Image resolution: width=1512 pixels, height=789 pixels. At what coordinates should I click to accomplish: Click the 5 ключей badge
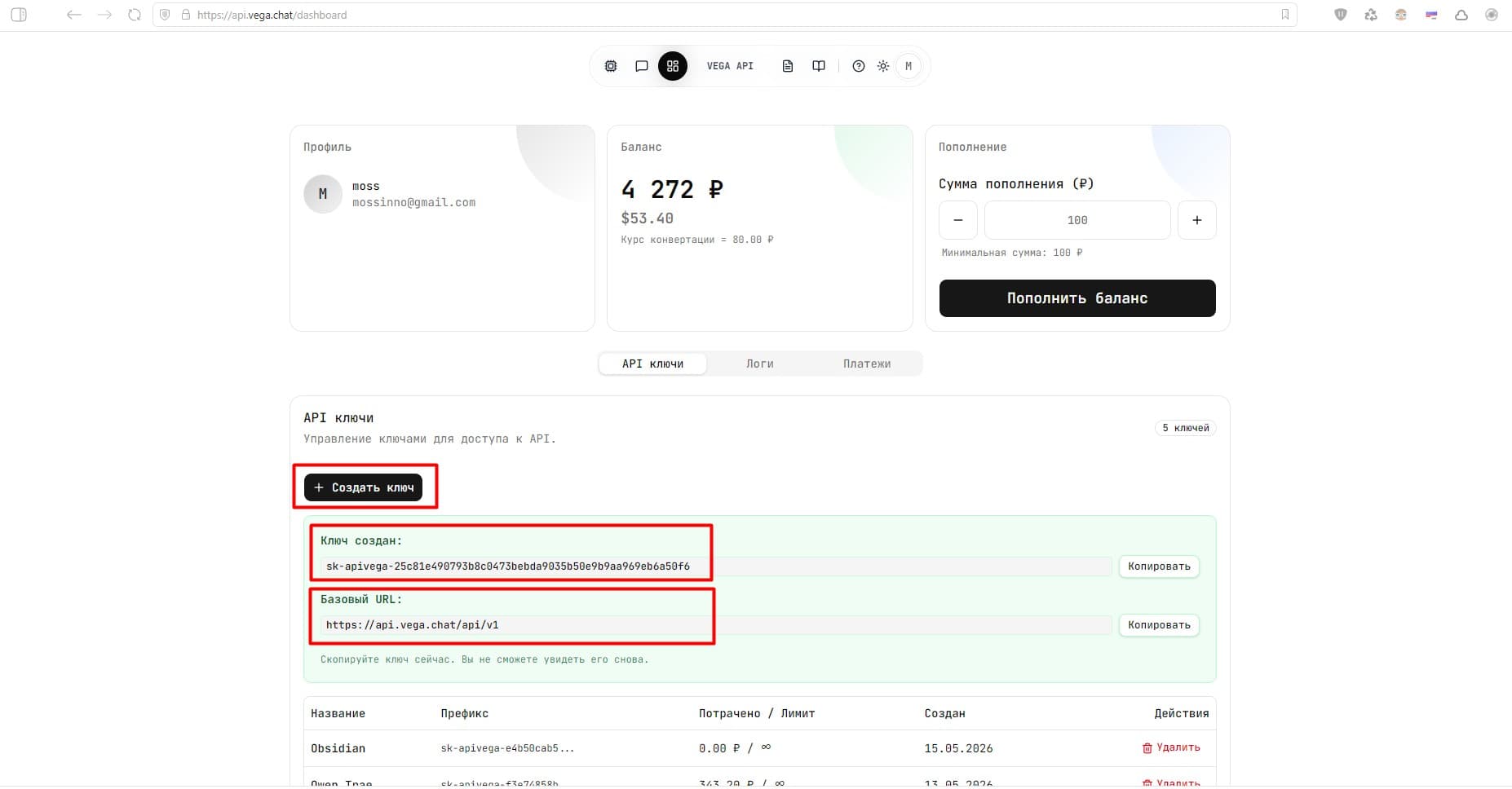coord(1186,428)
